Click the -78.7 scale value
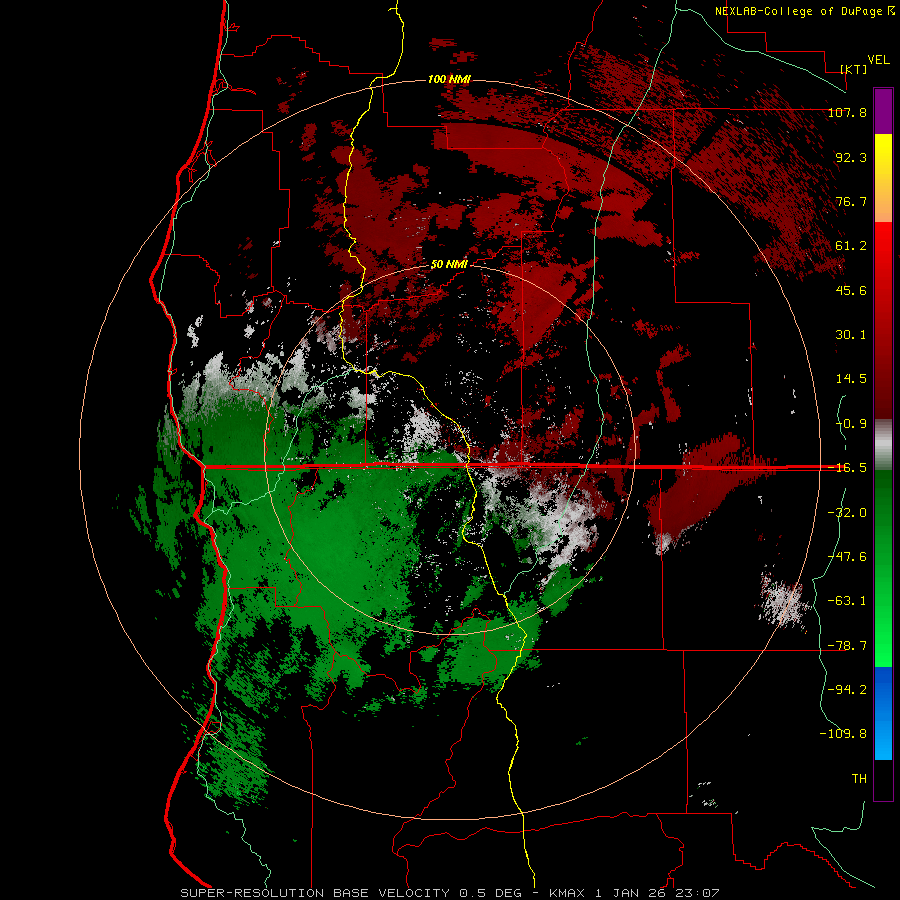This screenshot has height=900, width=900. point(847,646)
